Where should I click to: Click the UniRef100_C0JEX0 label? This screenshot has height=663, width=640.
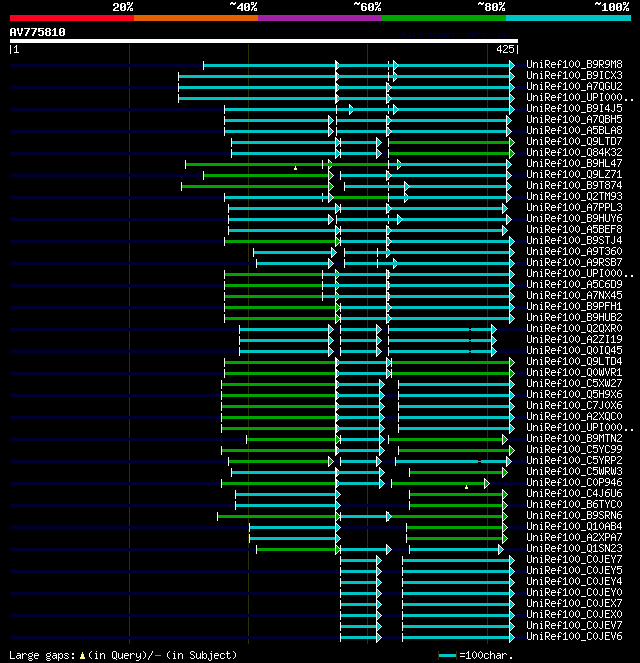[574, 614]
